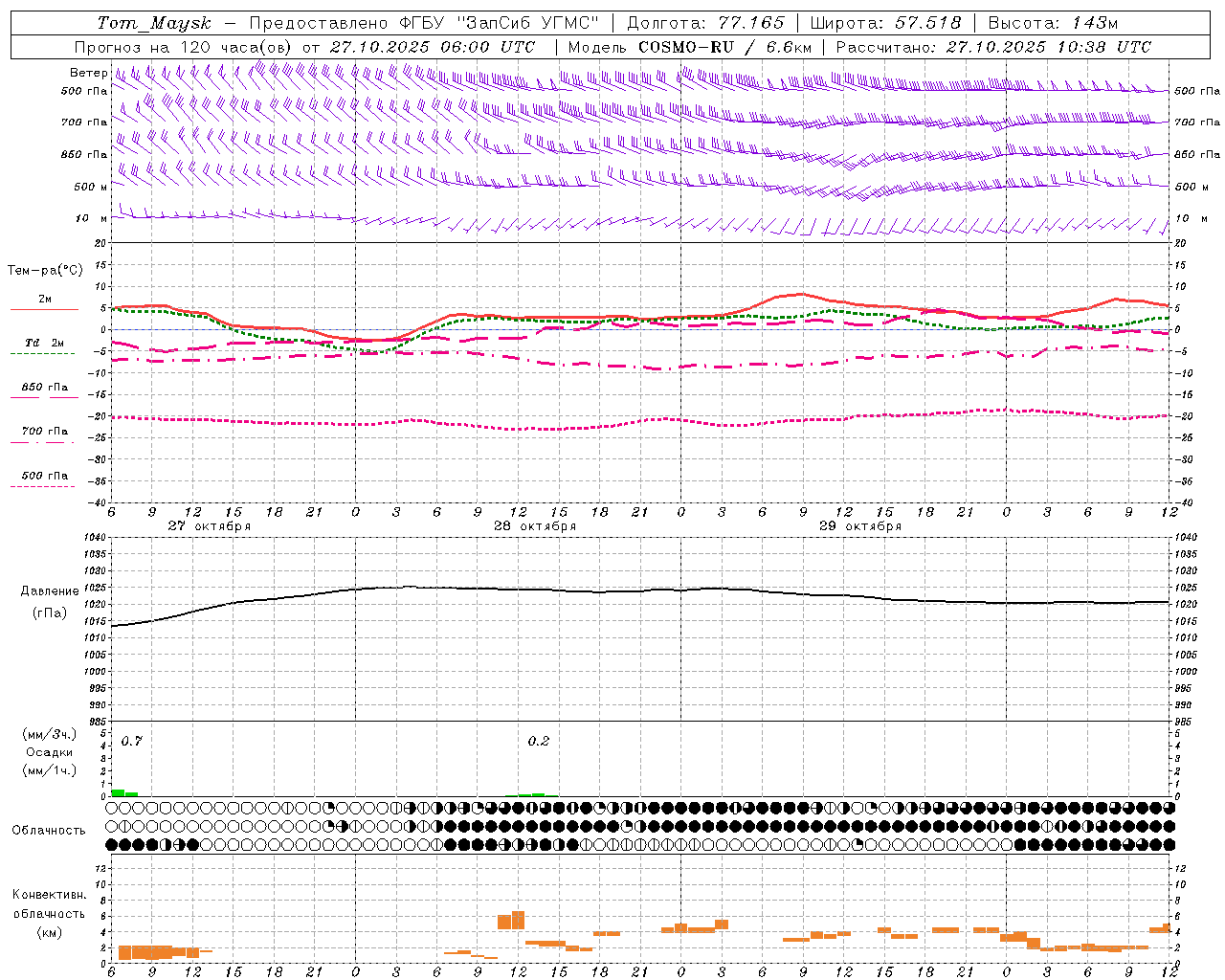The image size is (1225, 980).
Task: Click the Высота: 143м header field
Action: click(1053, 23)
